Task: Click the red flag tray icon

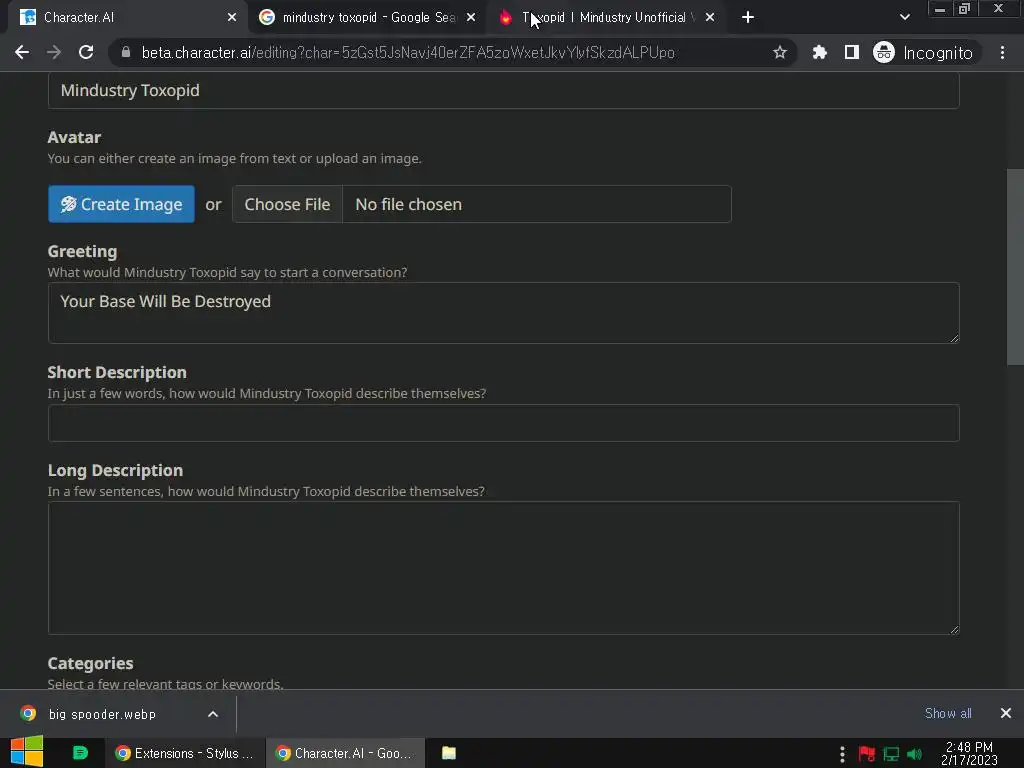Action: [x=867, y=754]
